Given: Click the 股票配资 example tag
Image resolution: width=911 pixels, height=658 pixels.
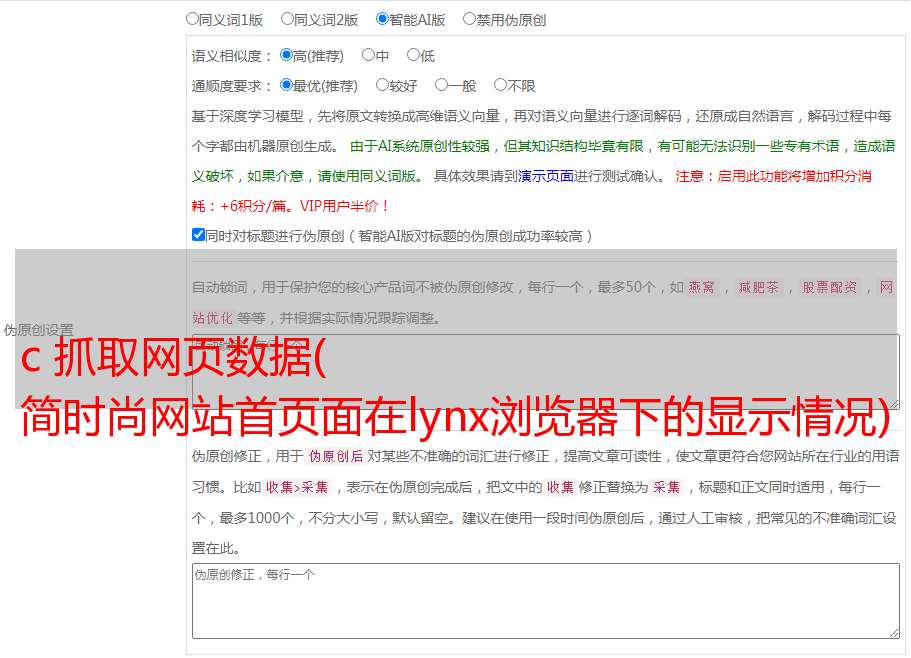Looking at the screenshot, I should (x=830, y=287).
